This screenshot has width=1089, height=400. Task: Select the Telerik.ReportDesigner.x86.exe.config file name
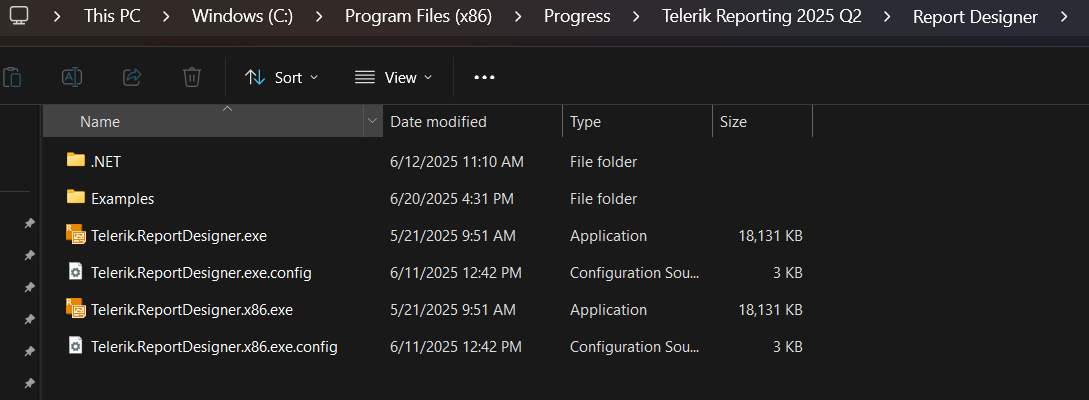(x=214, y=347)
